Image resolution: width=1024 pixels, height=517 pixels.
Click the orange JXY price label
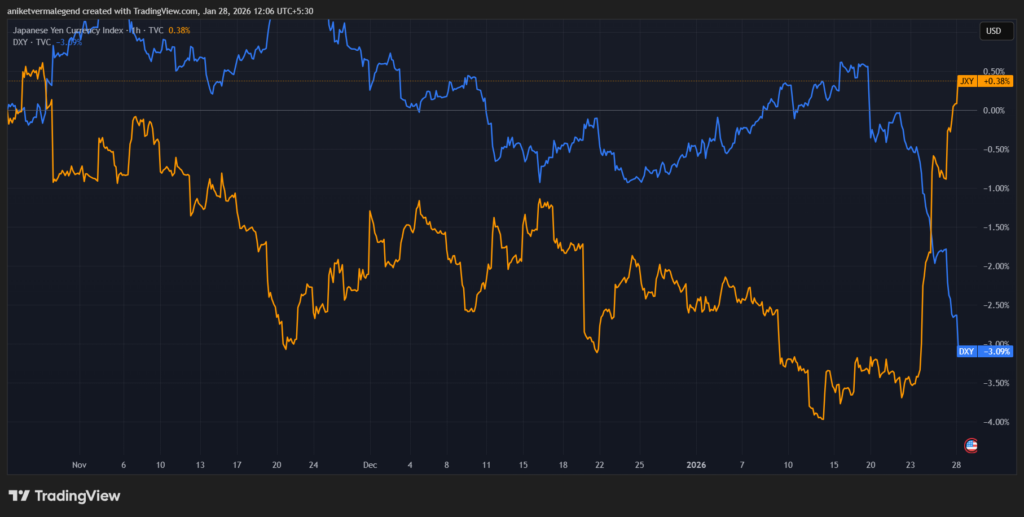[967, 80]
